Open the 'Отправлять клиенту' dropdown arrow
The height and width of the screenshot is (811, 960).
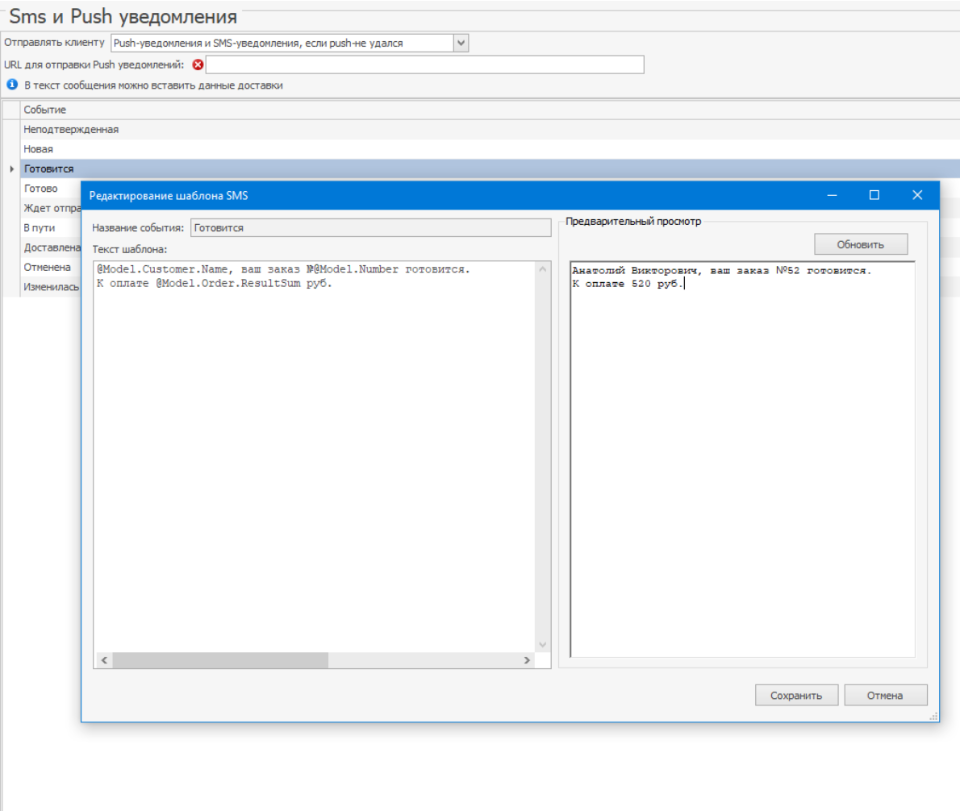tap(460, 43)
